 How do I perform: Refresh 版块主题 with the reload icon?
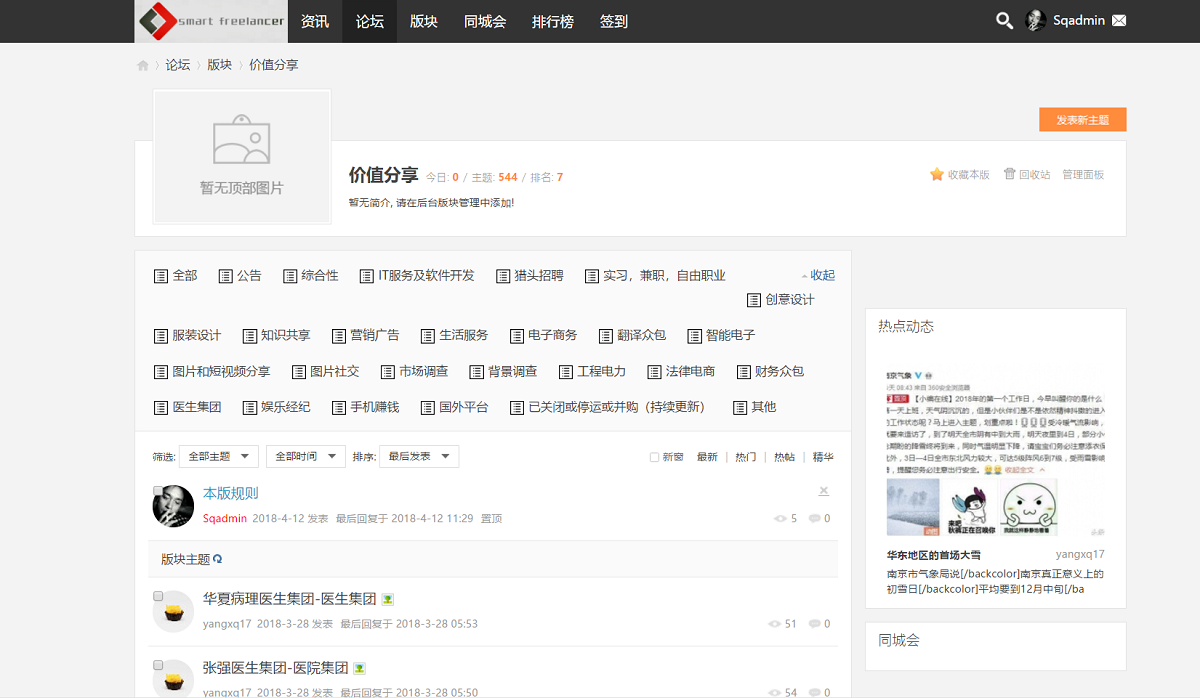[x=218, y=559]
